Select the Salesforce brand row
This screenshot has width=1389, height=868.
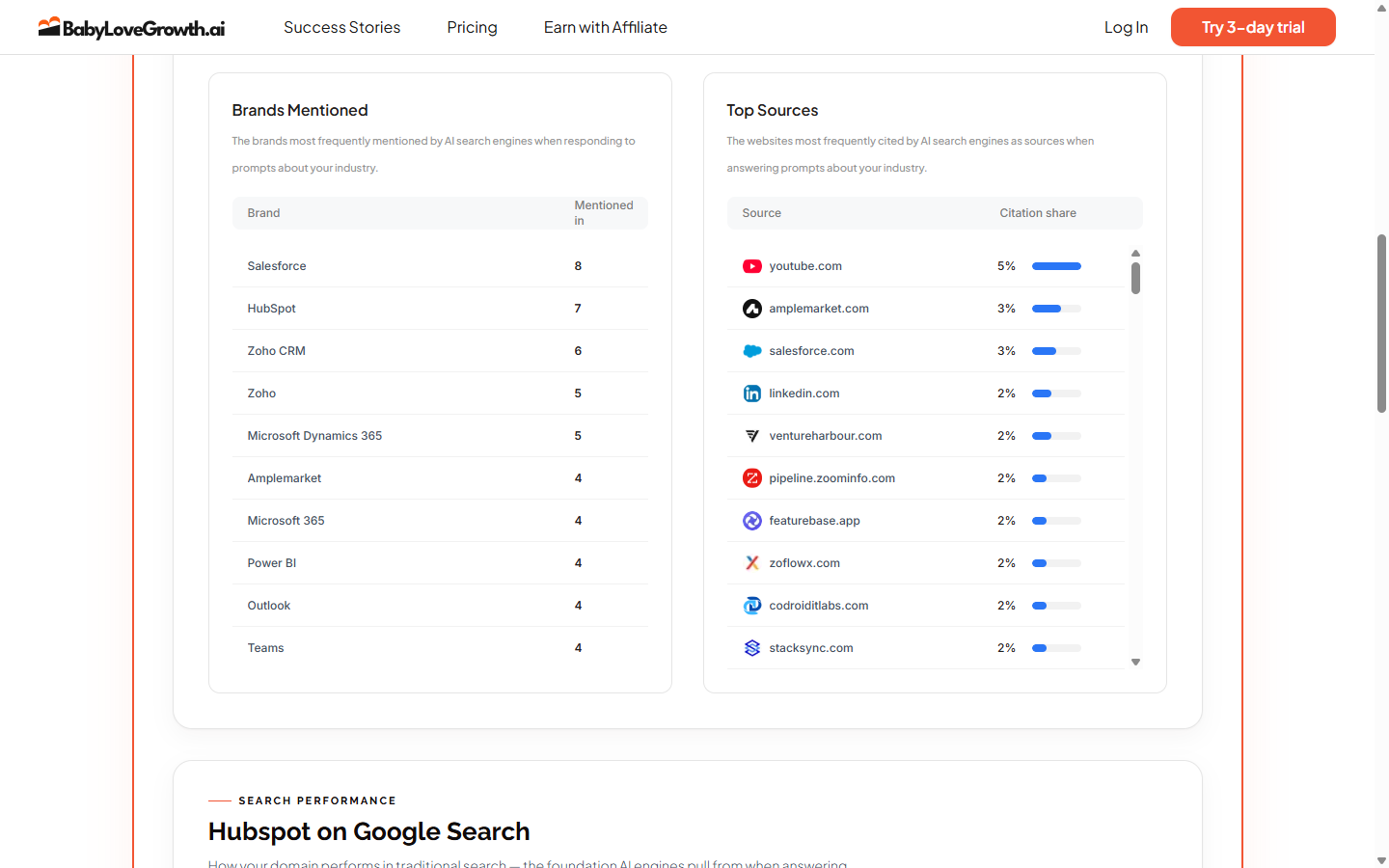tap(440, 266)
